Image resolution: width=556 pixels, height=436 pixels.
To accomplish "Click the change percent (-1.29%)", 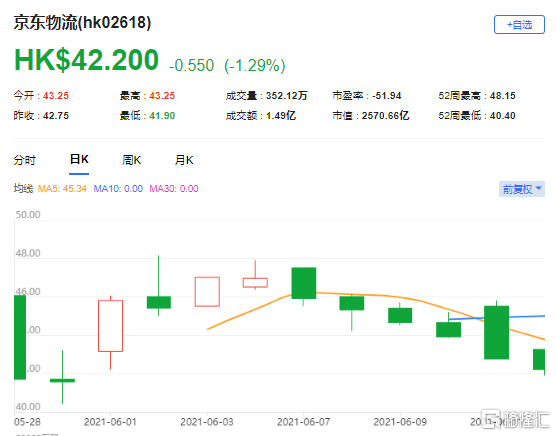I will (255, 66).
